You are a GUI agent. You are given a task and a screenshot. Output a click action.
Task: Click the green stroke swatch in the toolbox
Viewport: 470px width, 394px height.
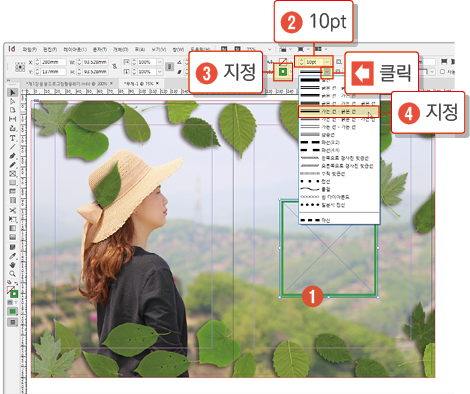tap(14, 294)
